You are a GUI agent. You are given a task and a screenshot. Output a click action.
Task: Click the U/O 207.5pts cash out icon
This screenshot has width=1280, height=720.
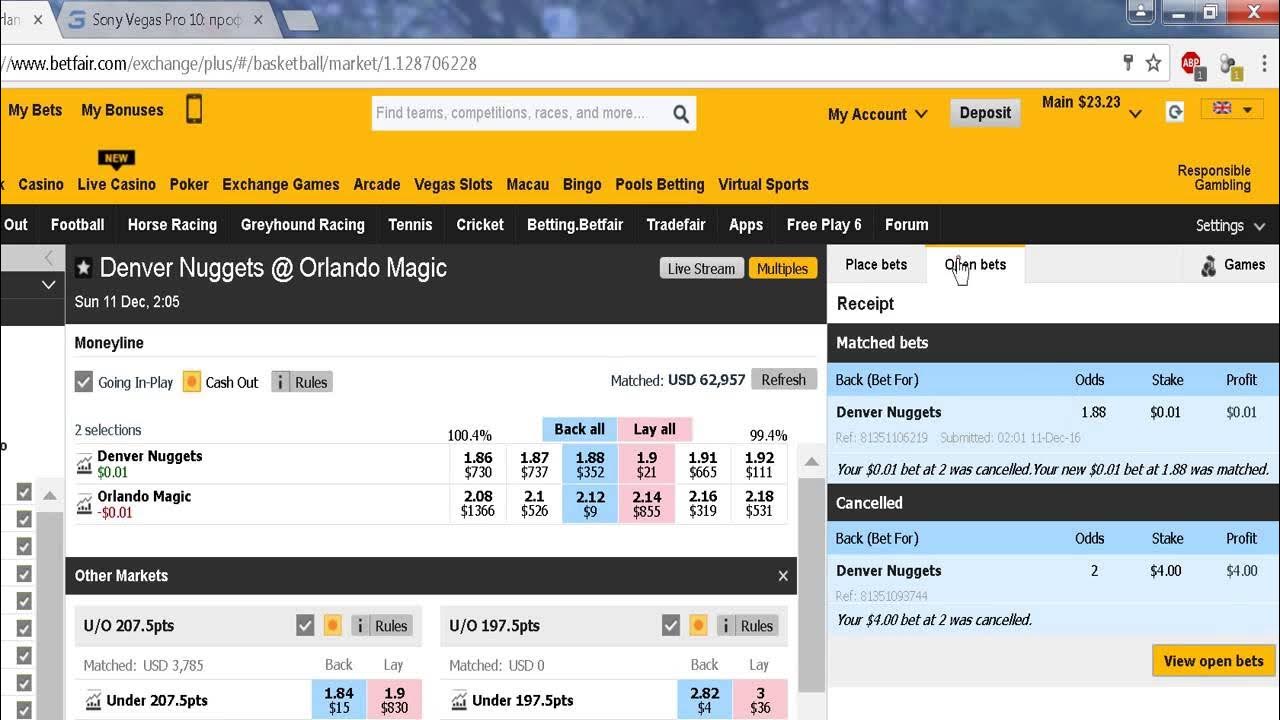coord(333,626)
